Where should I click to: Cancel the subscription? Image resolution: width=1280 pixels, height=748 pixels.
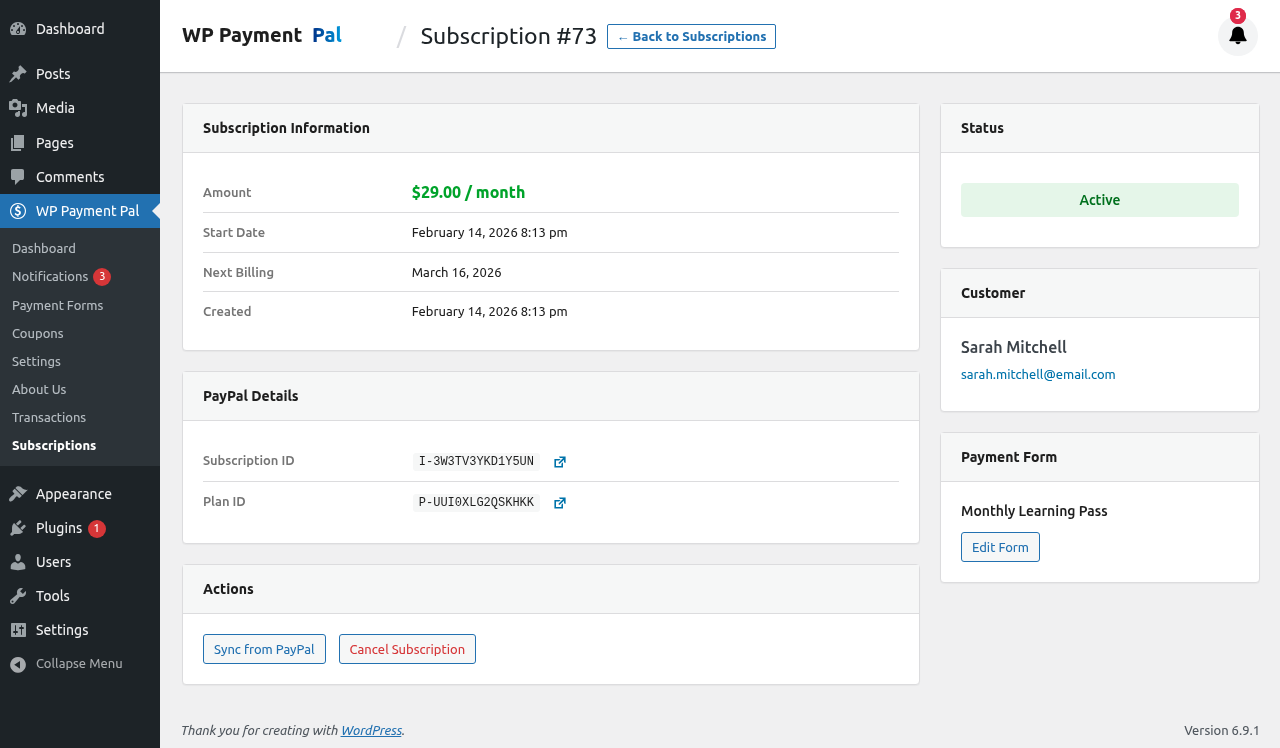407,649
